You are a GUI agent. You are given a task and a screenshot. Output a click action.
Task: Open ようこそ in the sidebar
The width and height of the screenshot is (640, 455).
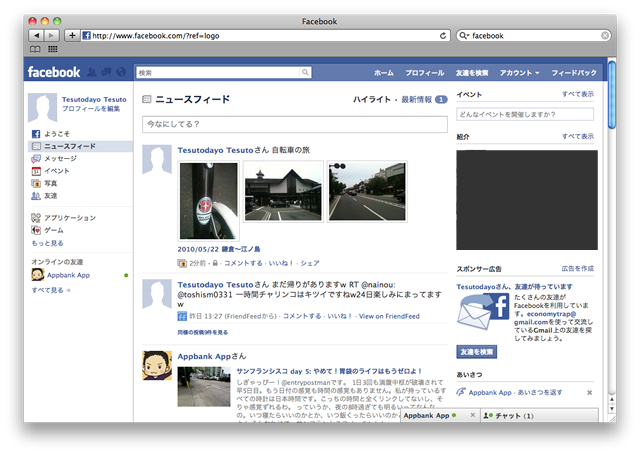(57, 134)
